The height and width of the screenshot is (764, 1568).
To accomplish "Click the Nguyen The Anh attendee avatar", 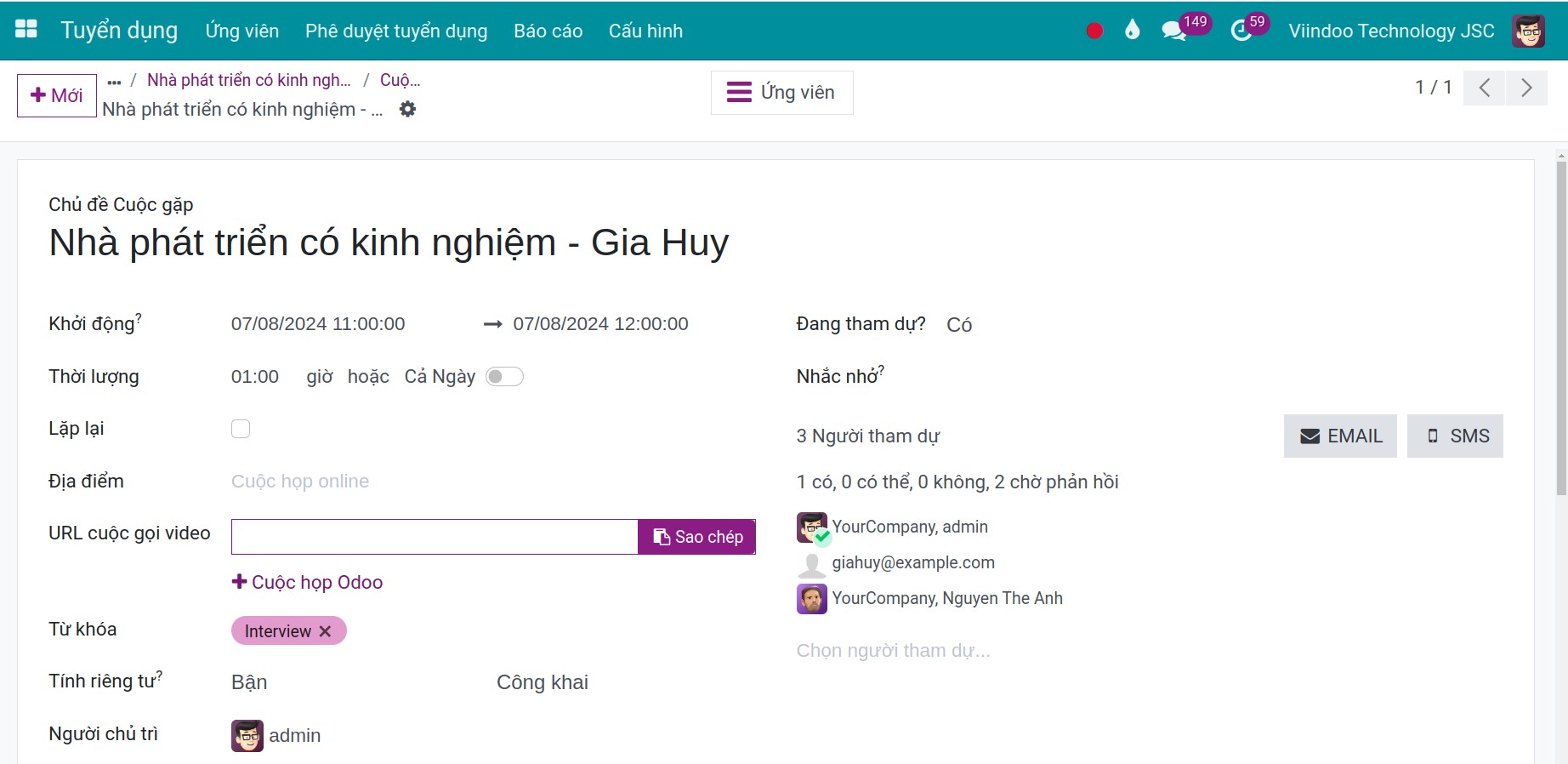I will (x=812, y=599).
